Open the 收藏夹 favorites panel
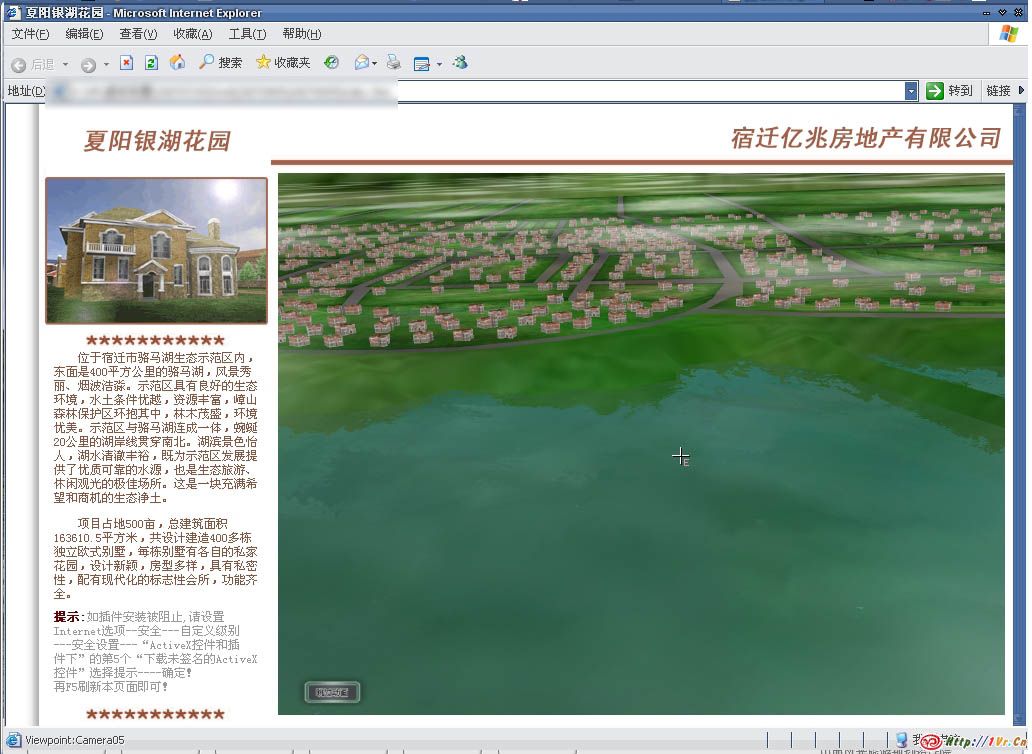Image resolution: width=1032 pixels, height=754 pixels. (283, 63)
